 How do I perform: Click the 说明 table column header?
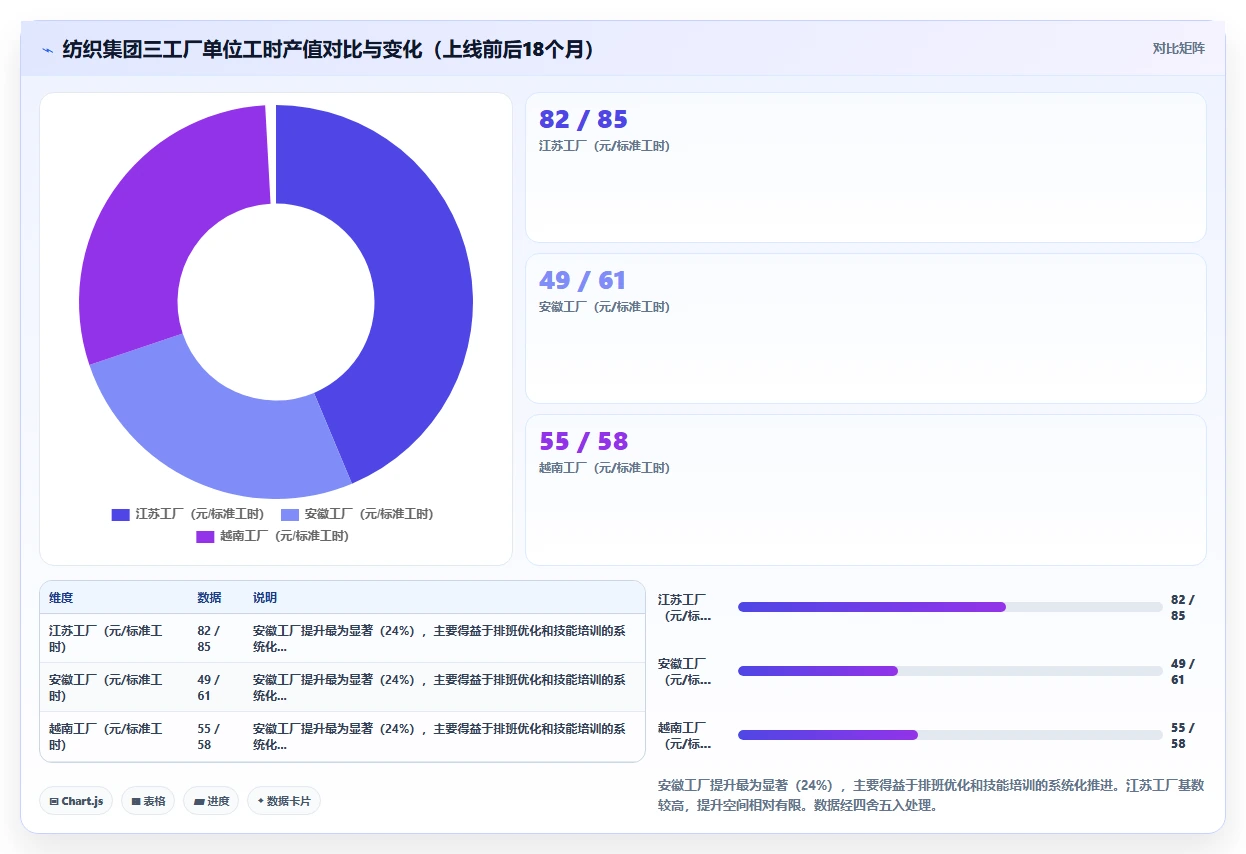click(445, 598)
